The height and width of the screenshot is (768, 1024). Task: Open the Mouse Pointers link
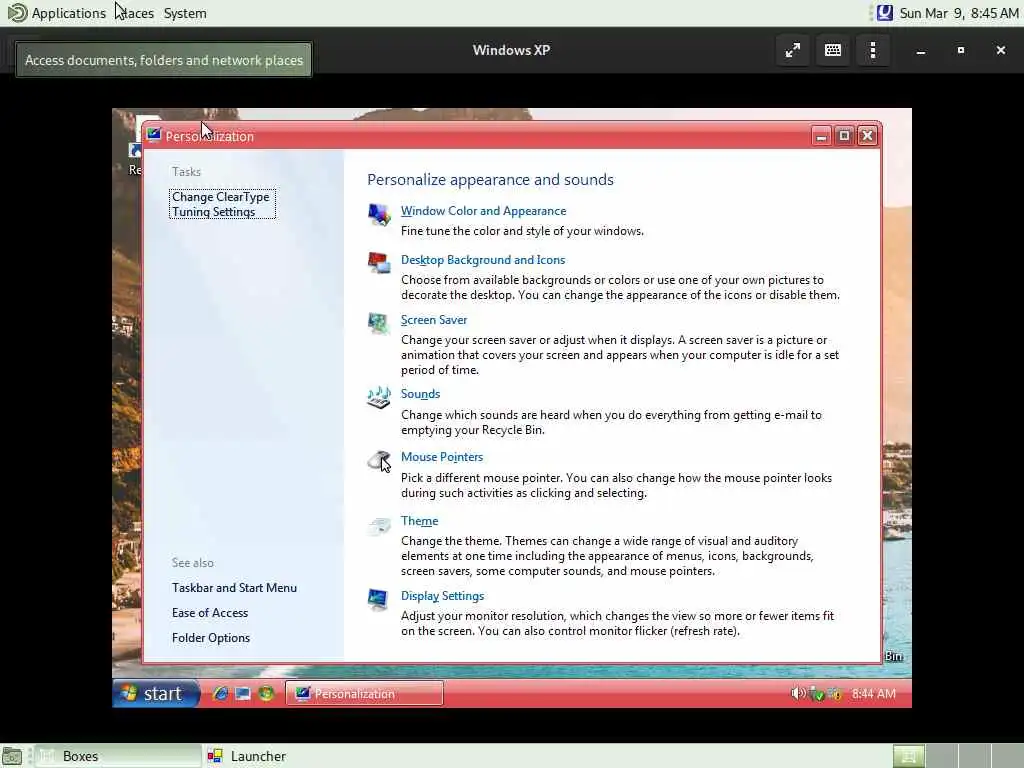tap(441, 457)
